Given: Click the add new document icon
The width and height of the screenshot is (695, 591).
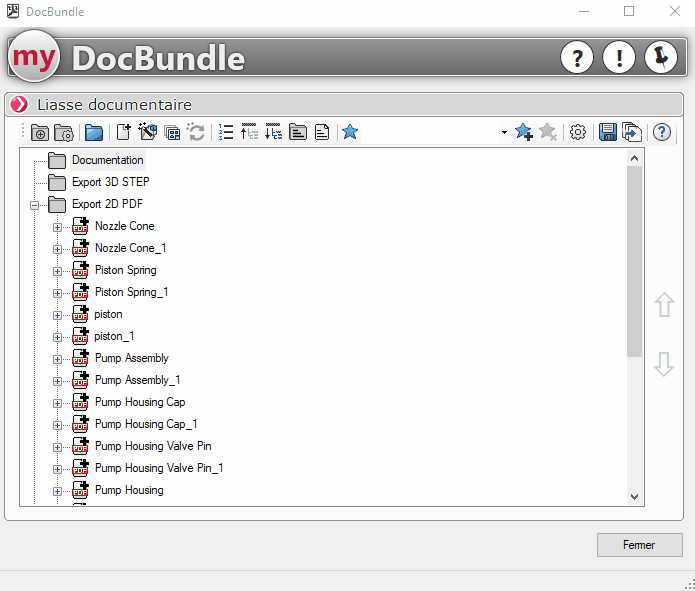Looking at the screenshot, I should pos(124,132).
